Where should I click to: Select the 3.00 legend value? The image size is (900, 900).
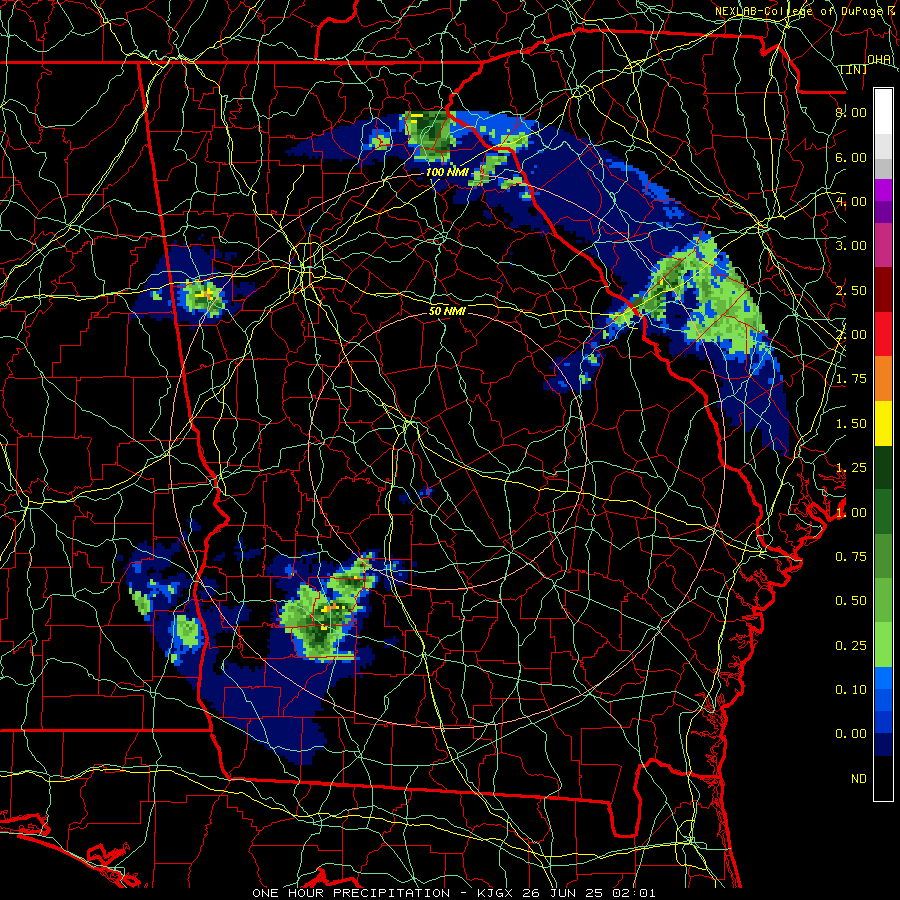coord(851,246)
